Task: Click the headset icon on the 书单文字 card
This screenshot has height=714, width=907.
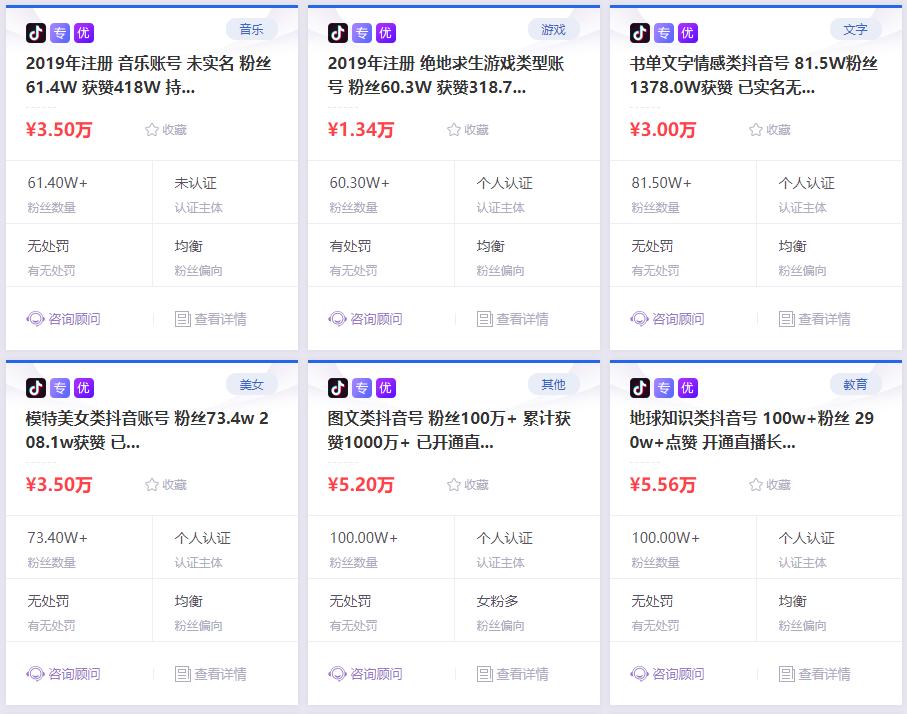Action: [637, 318]
